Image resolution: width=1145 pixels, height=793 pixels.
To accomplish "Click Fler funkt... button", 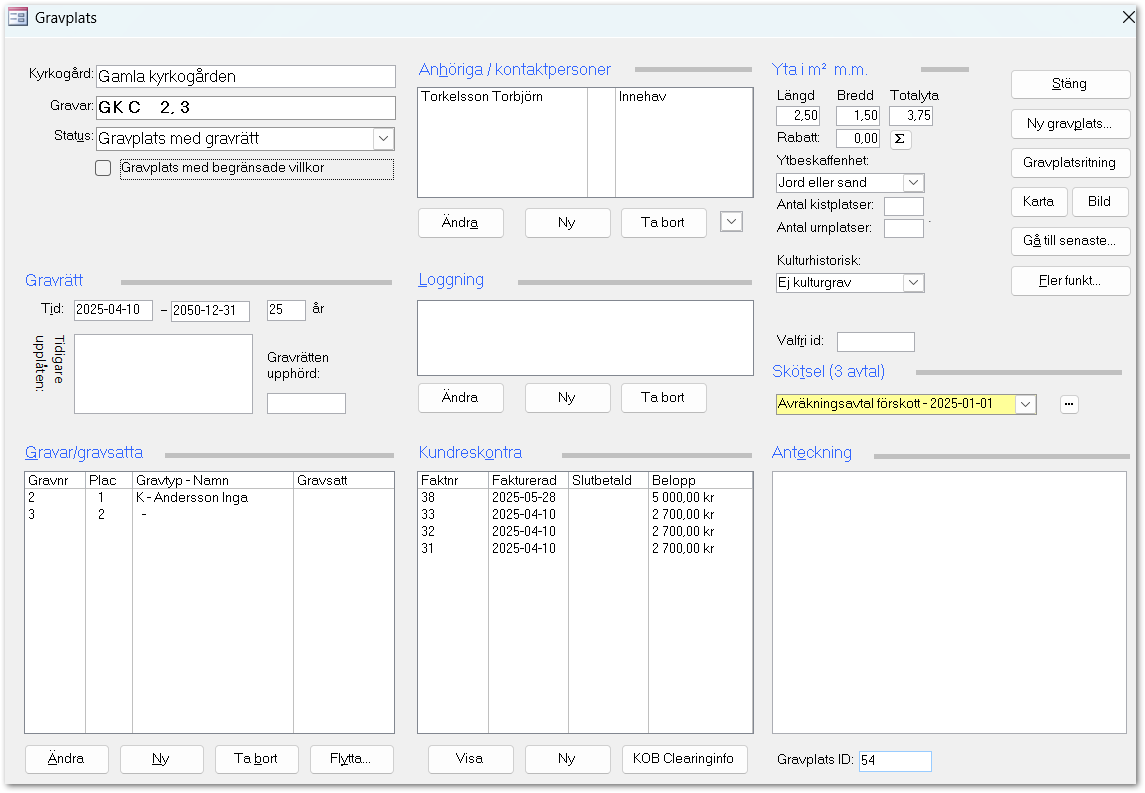I will (x=1069, y=281).
